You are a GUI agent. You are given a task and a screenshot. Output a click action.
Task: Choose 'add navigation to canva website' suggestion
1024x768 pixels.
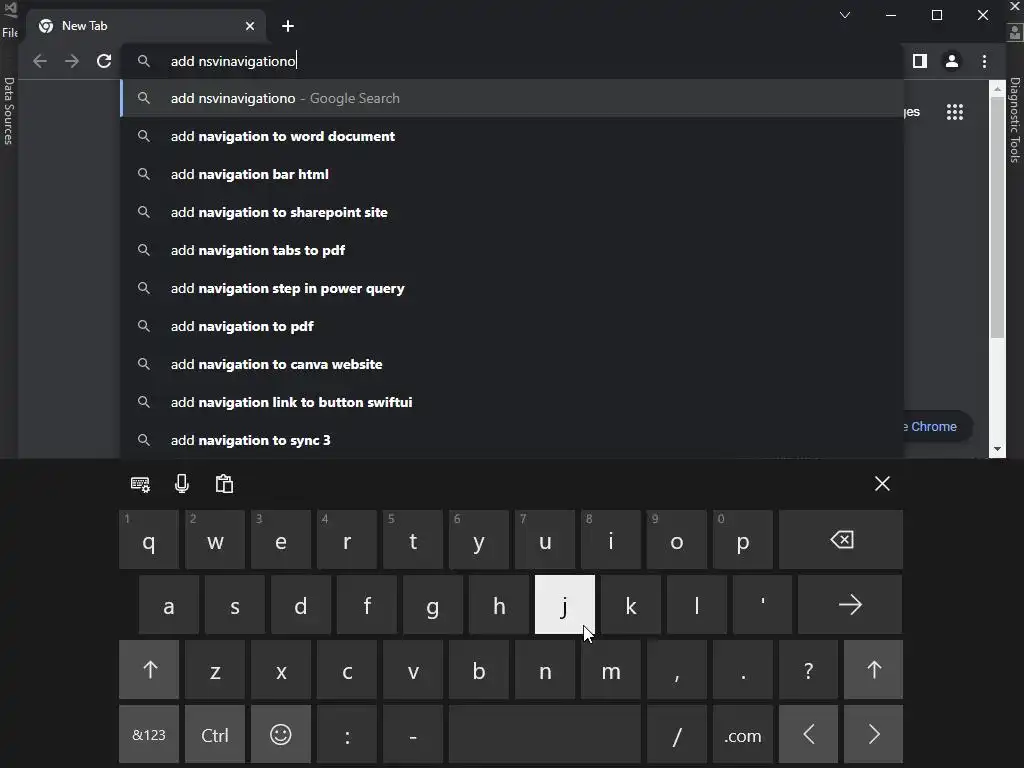click(513, 364)
